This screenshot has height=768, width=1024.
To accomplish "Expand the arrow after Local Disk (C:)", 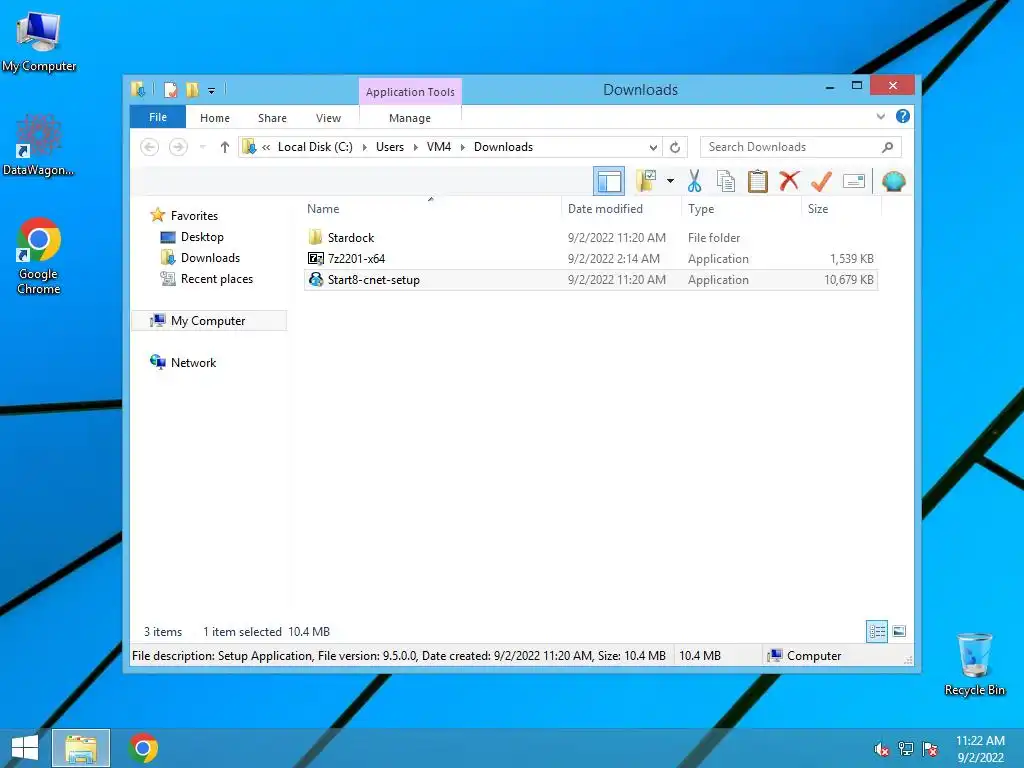I will [364, 147].
